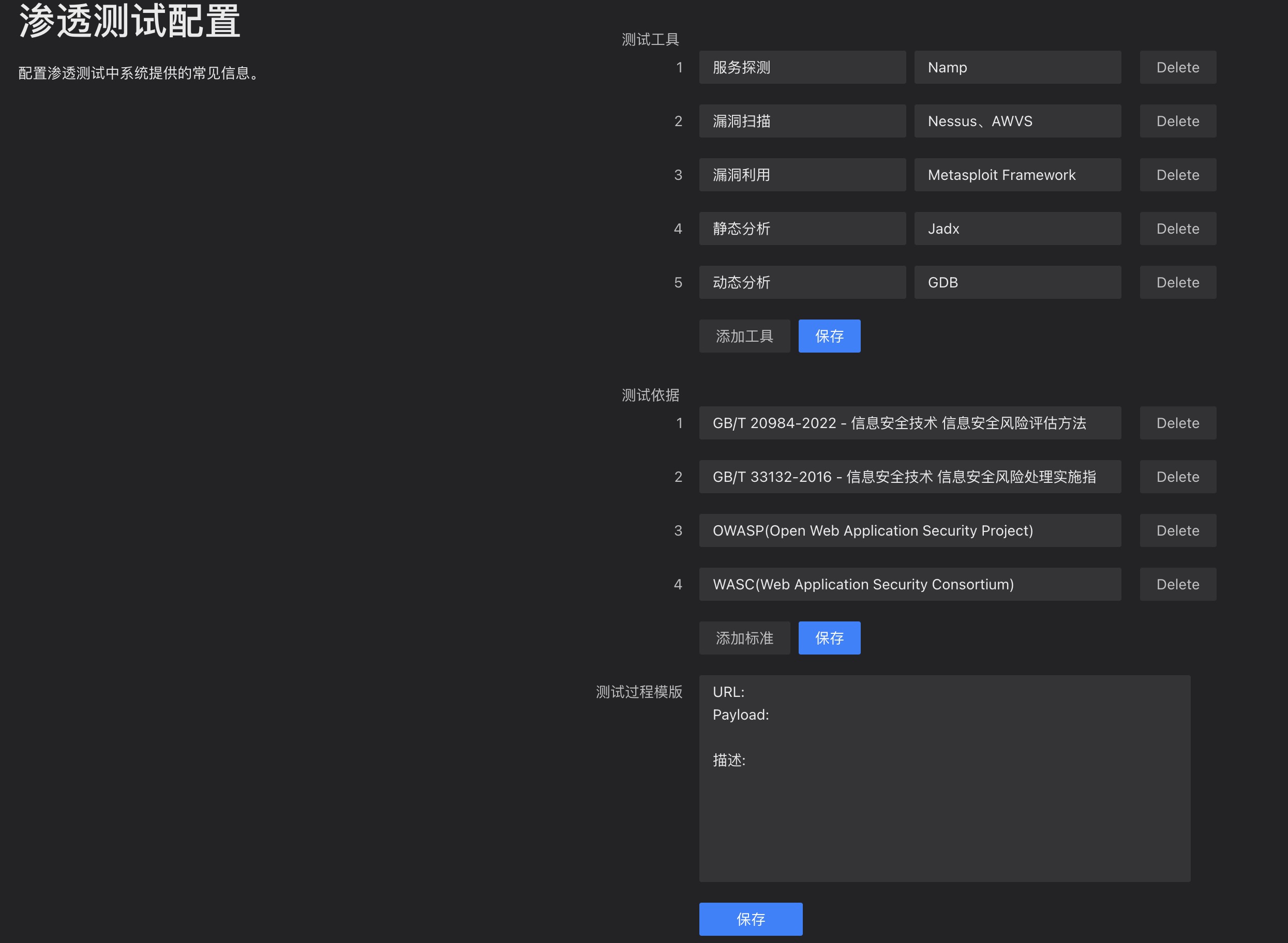Focus the GDB tool name field

[x=1016, y=282]
